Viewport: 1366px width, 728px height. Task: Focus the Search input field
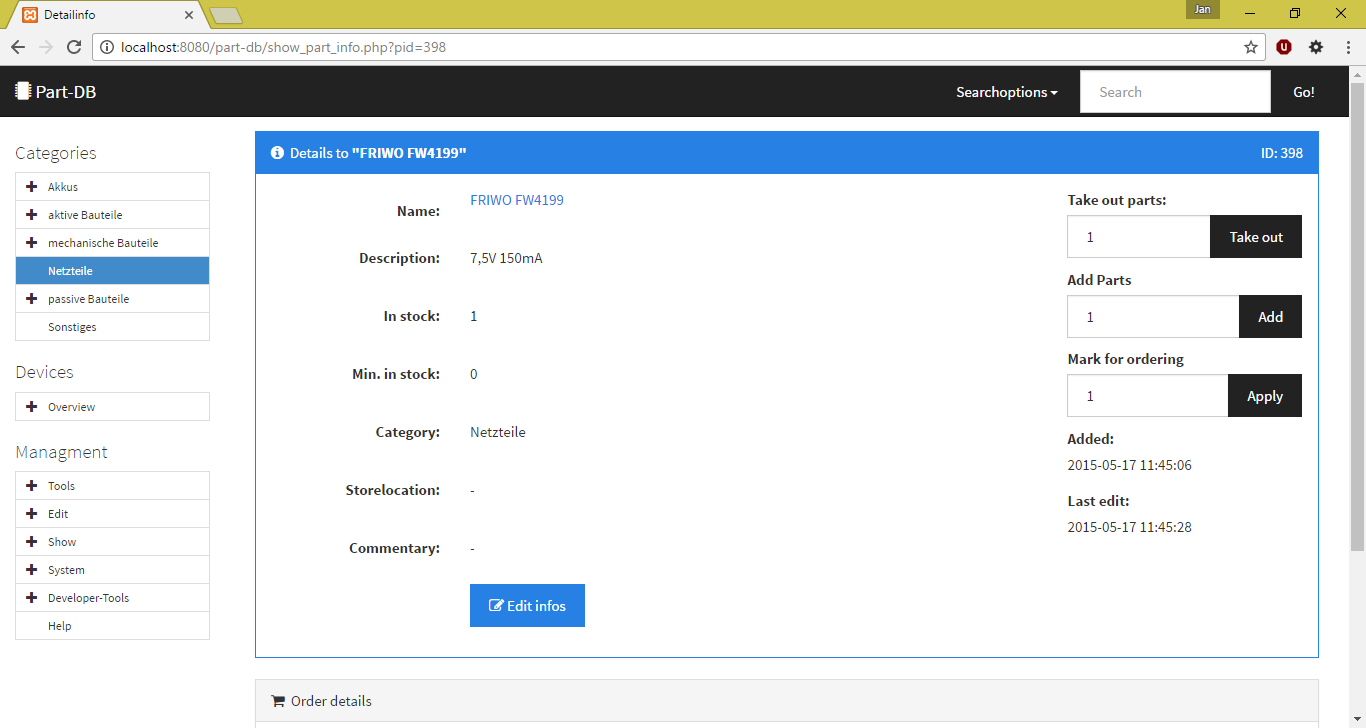point(1175,92)
